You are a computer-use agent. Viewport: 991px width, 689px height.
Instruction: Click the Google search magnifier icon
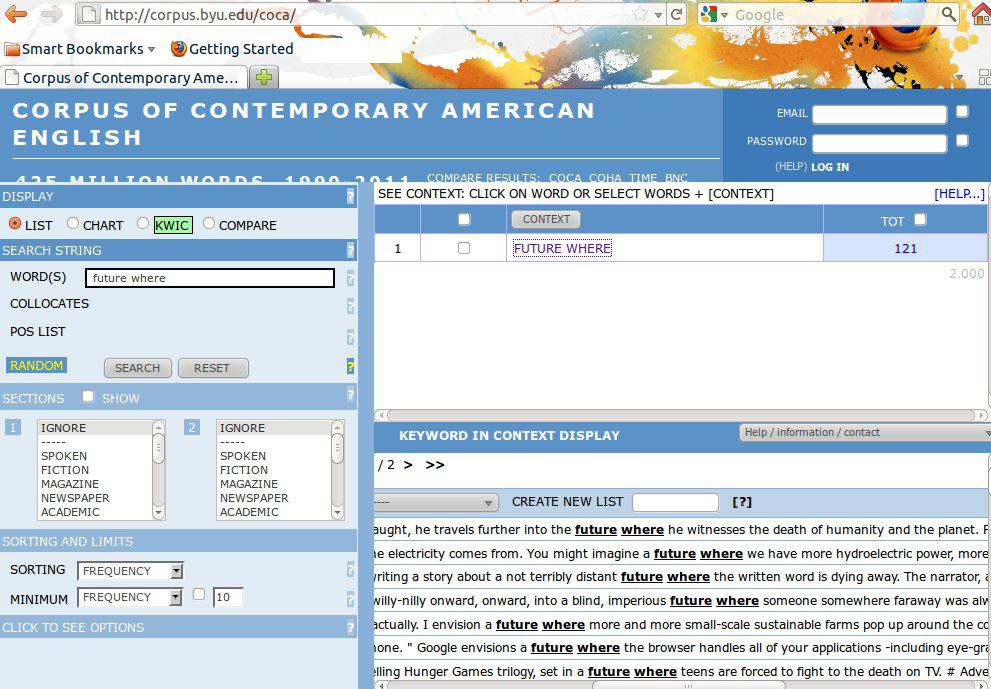coord(949,14)
